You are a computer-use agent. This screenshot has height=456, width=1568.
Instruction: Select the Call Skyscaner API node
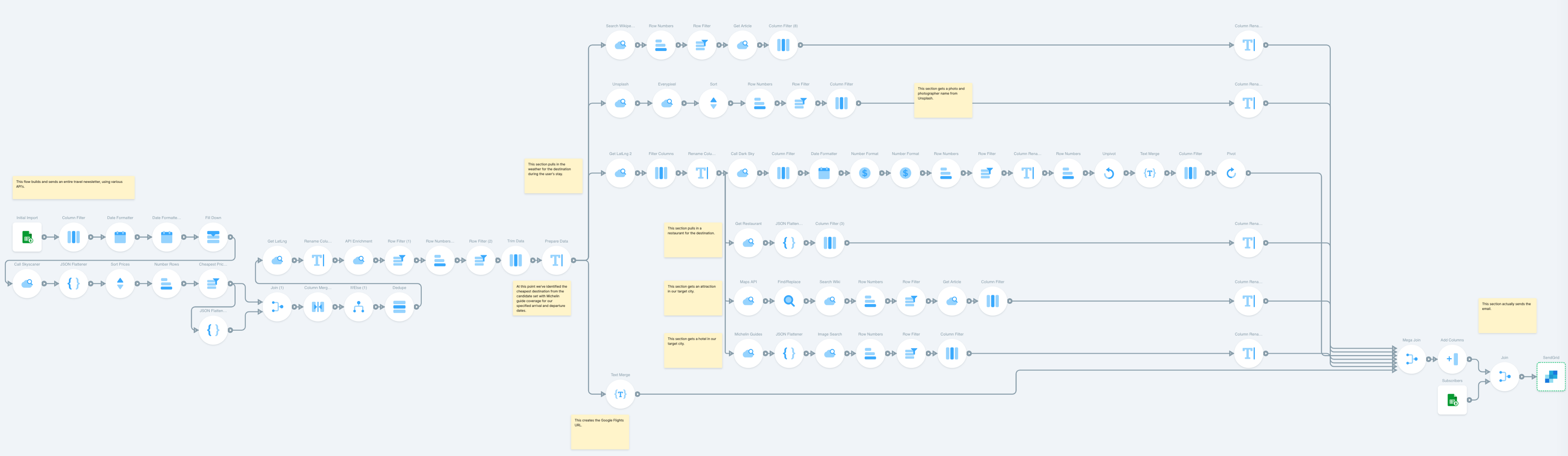27,283
